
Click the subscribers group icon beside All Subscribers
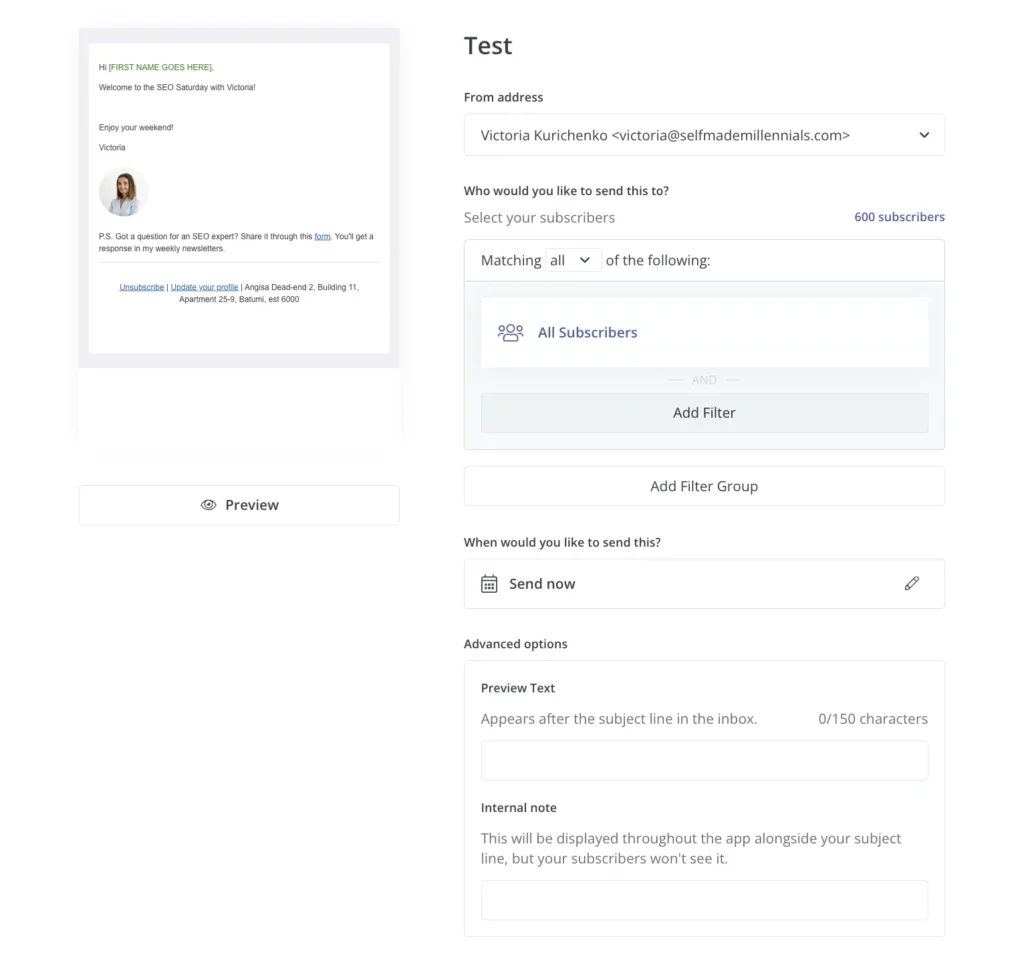(511, 332)
